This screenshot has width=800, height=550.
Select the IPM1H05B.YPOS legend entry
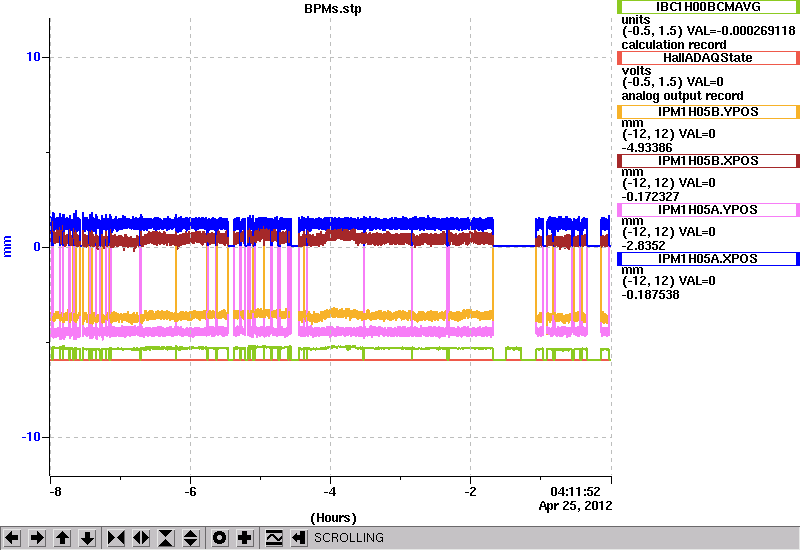(708, 112)
